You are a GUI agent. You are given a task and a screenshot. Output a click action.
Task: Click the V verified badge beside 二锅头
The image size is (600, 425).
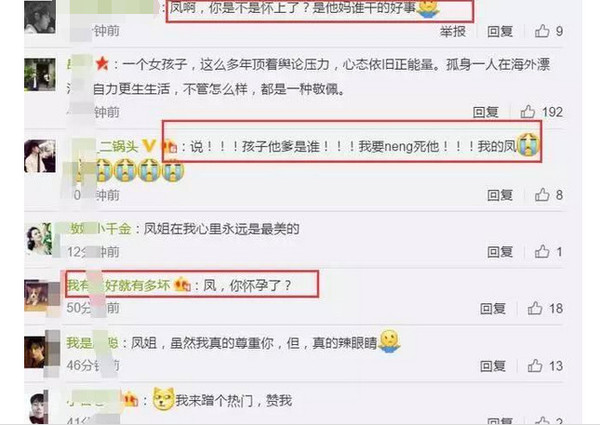(149, 146)
